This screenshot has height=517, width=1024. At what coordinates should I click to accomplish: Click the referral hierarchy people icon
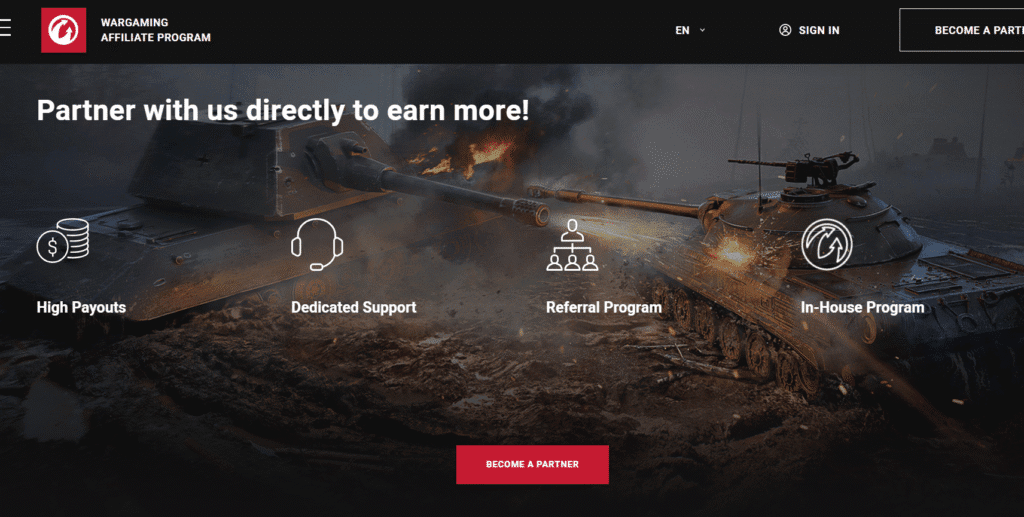[x=572, y=245]
